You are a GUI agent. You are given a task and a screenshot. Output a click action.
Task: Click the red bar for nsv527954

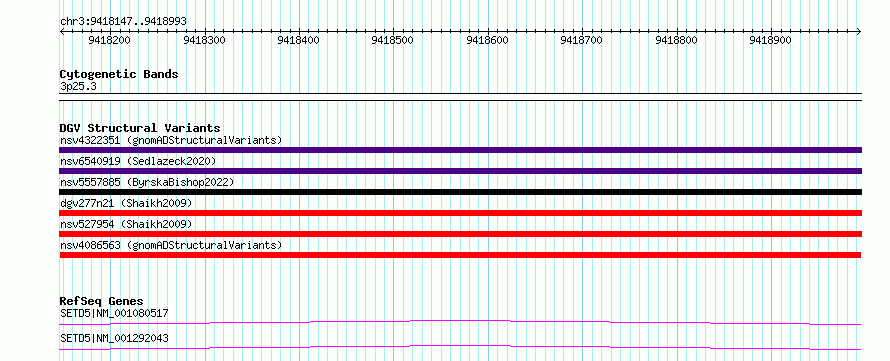tap(460, 234)
